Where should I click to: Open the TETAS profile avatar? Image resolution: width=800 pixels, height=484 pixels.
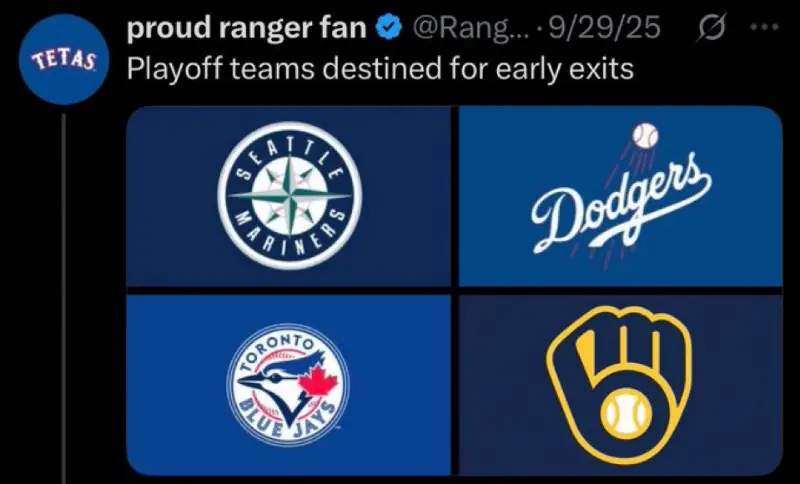[63, 62]
